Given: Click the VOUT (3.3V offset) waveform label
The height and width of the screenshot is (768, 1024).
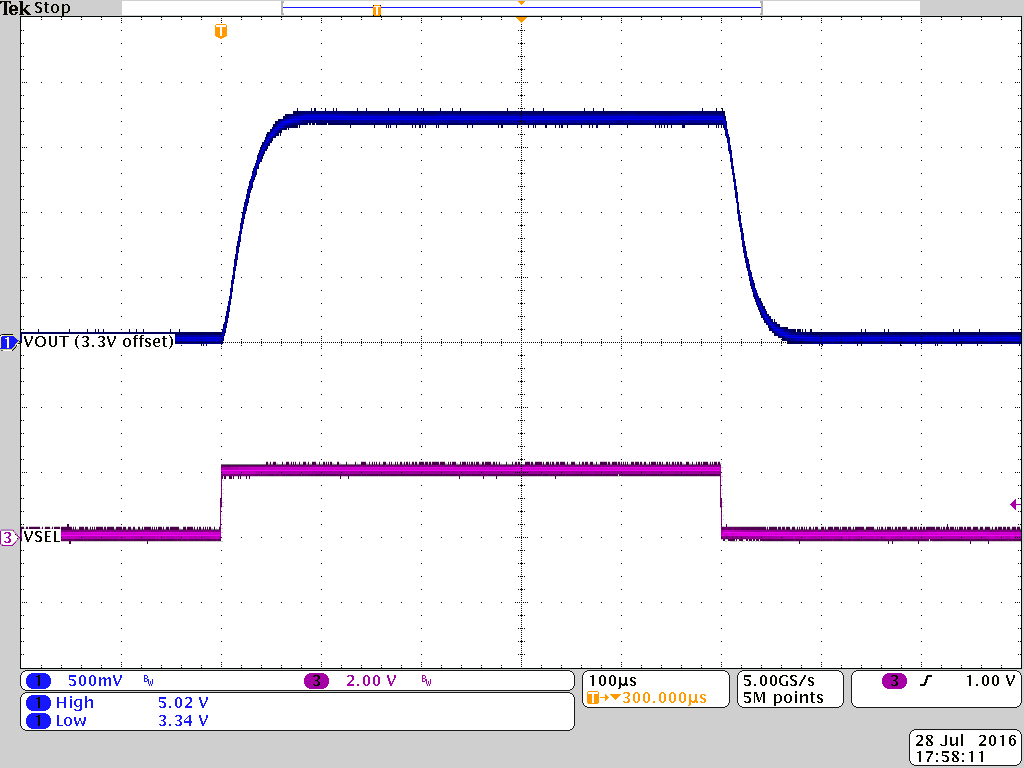Looking at the screenshot, I should point(97,341).
